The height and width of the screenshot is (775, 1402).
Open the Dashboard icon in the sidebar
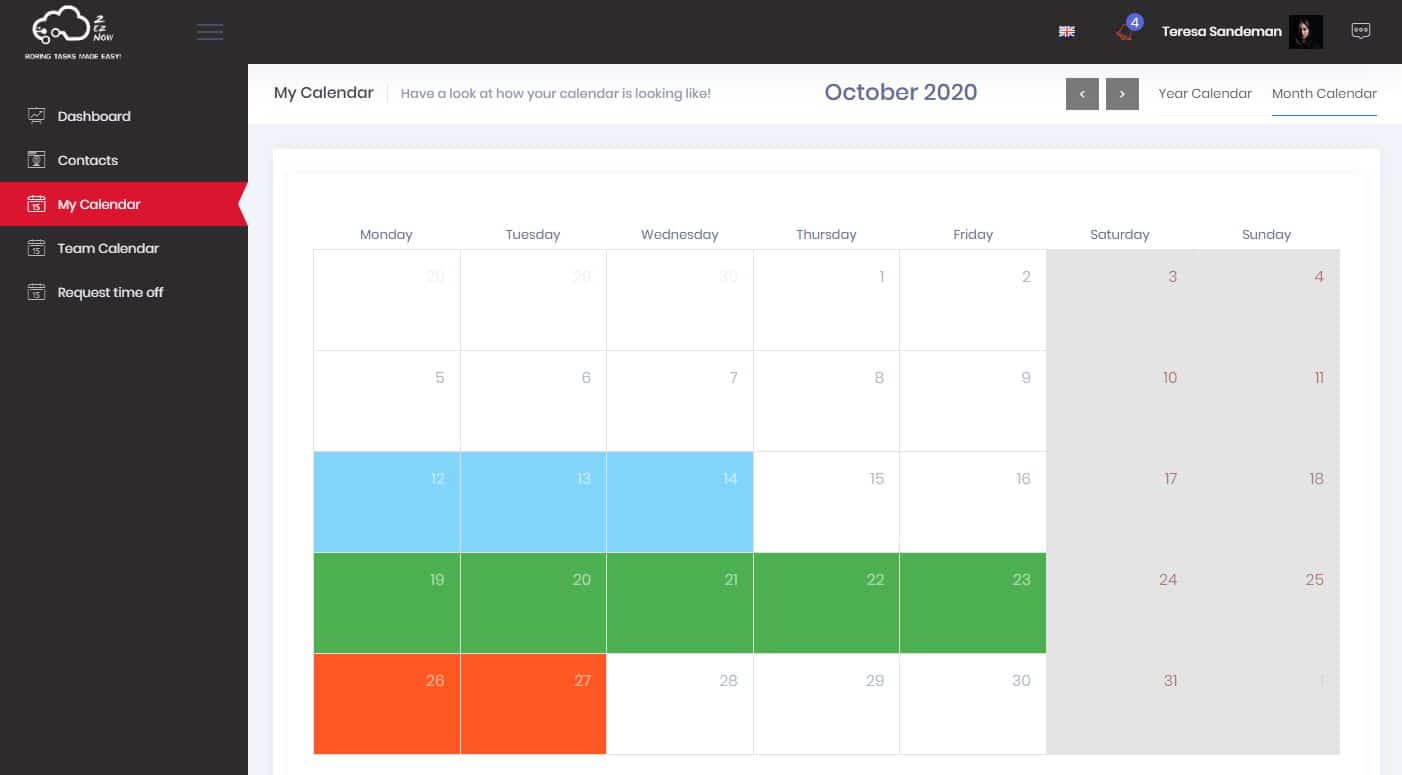(34, 115)
